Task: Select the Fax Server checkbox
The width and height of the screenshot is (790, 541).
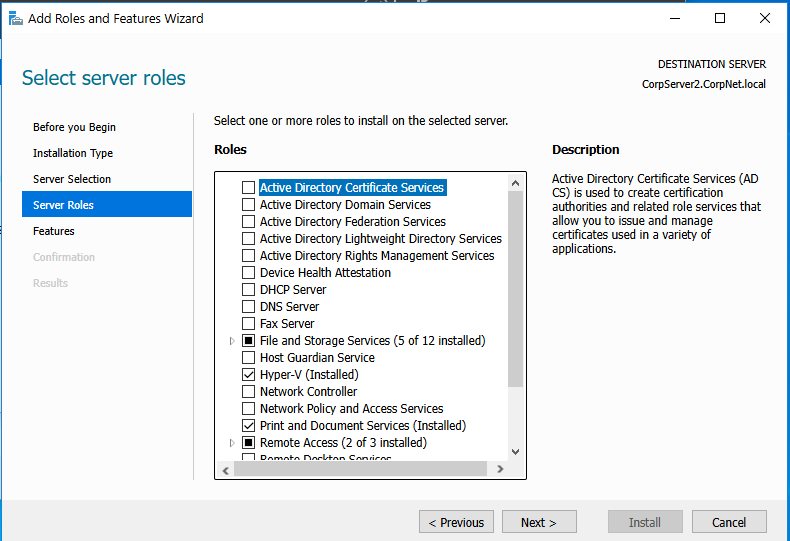Action: coord(249,324)
